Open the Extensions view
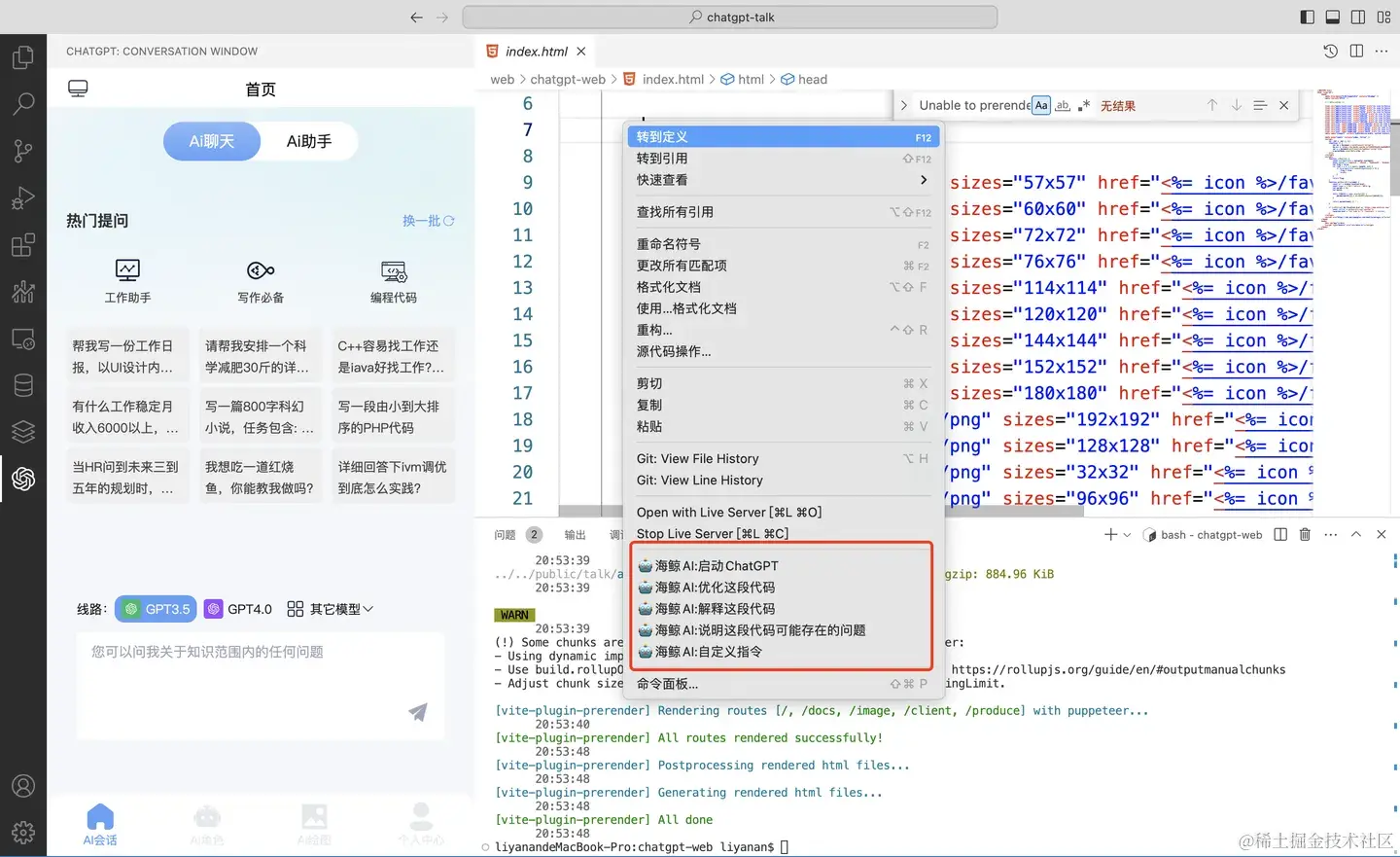 point(23,245)
